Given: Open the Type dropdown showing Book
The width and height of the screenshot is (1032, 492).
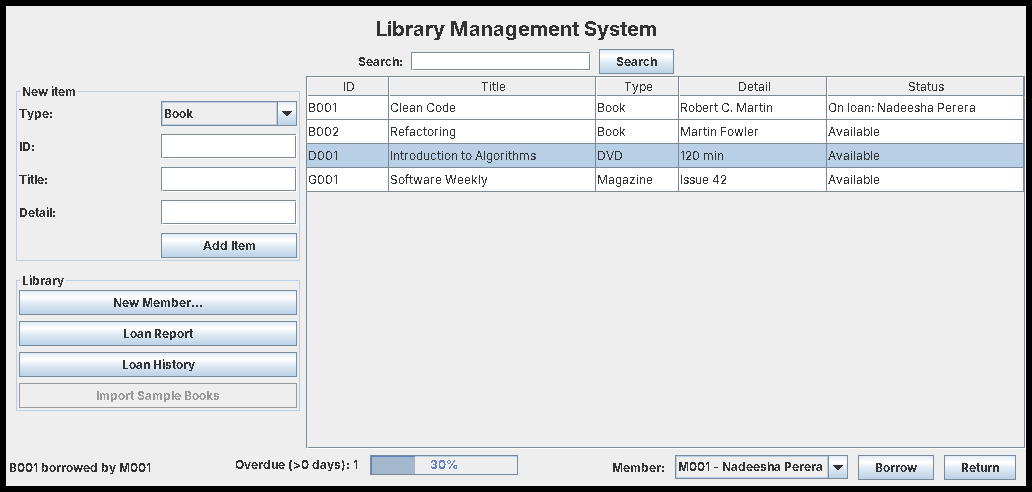Looking at the screenshot, I should pyautogui.click(x=229, y=113).
